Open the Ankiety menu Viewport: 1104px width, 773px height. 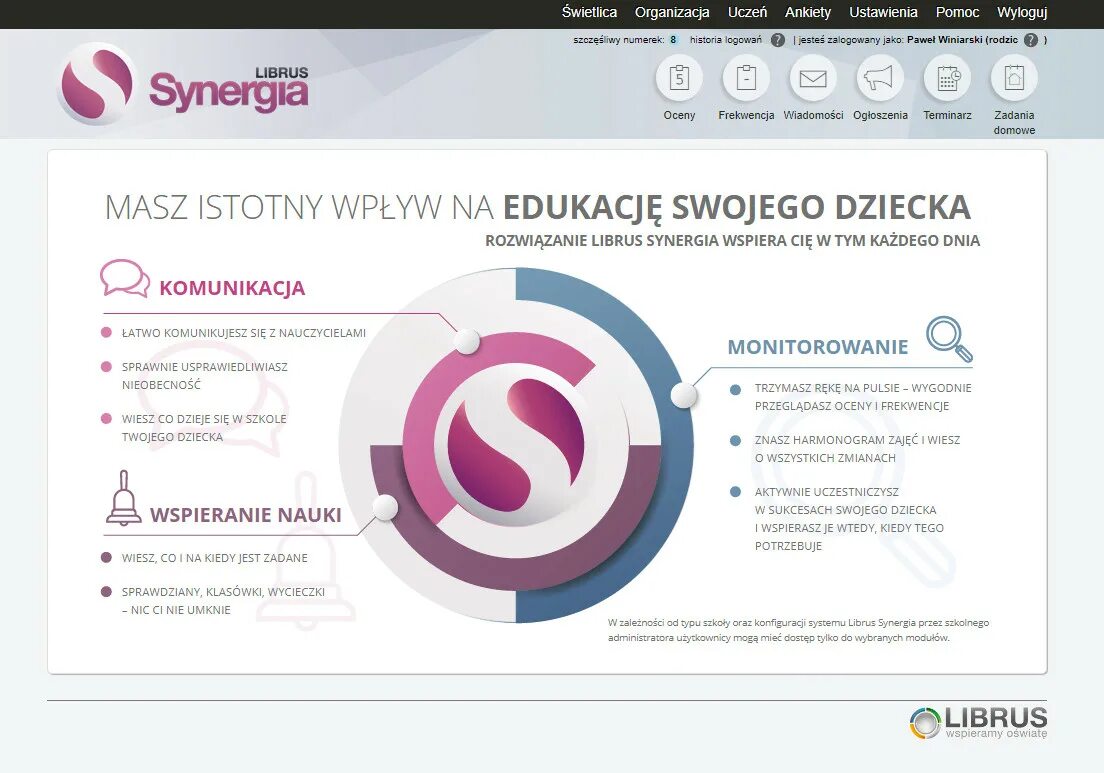pos(808,12)
